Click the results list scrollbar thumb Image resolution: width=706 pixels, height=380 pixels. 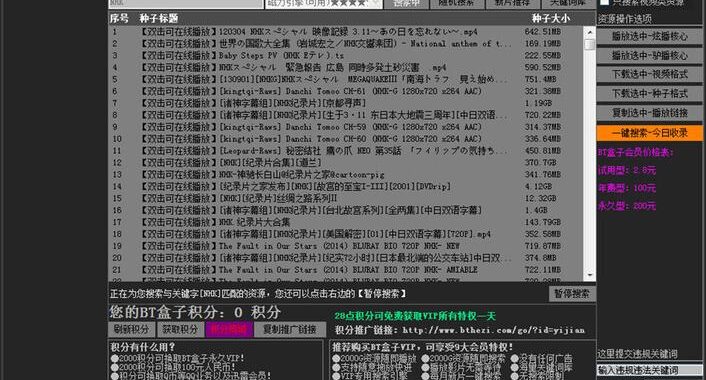589,45
